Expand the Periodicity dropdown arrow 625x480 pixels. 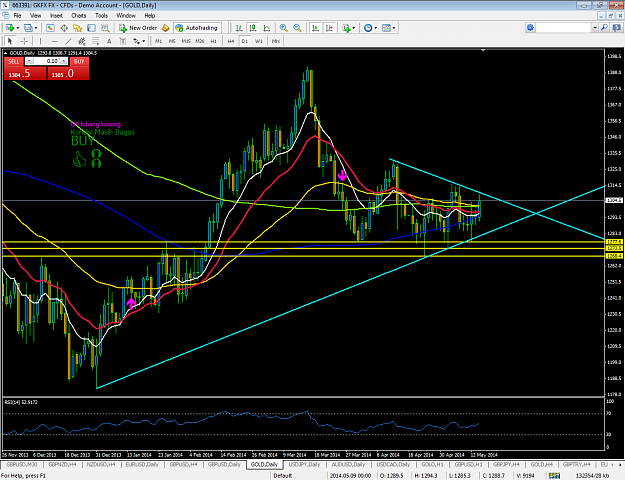(375, 28)
